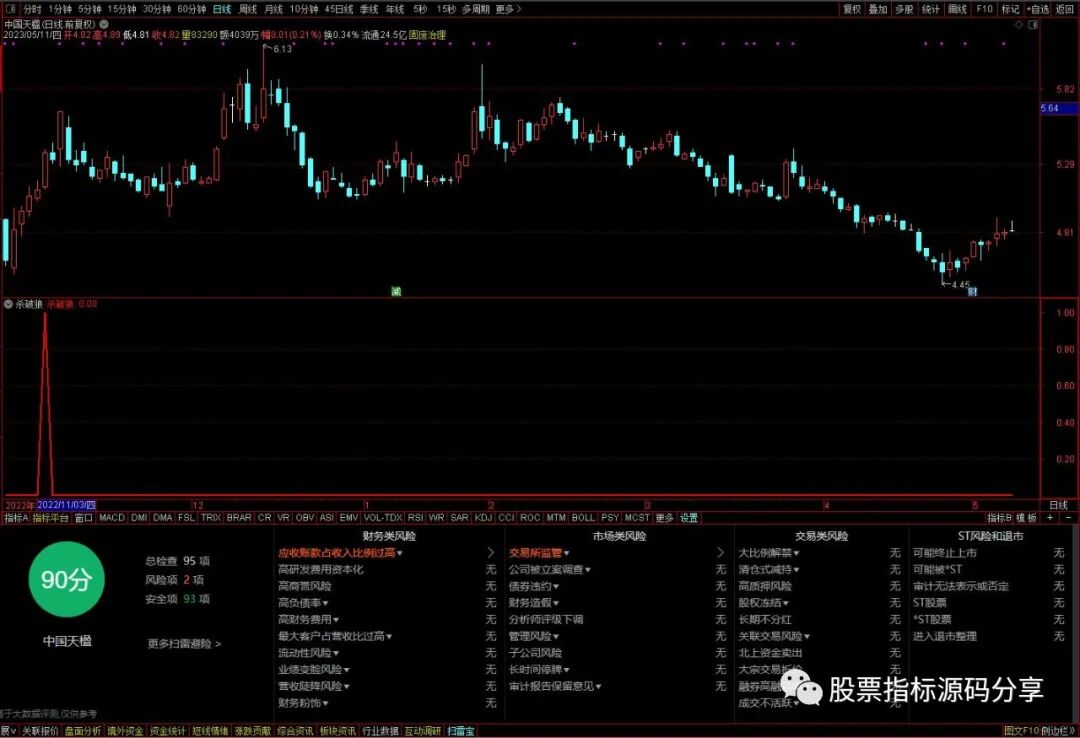The height and width of the screenshot is (738, 1080).
Task: Click the 多股 multi-stock button
Action: pyautogui.click(x=904, y=9)
